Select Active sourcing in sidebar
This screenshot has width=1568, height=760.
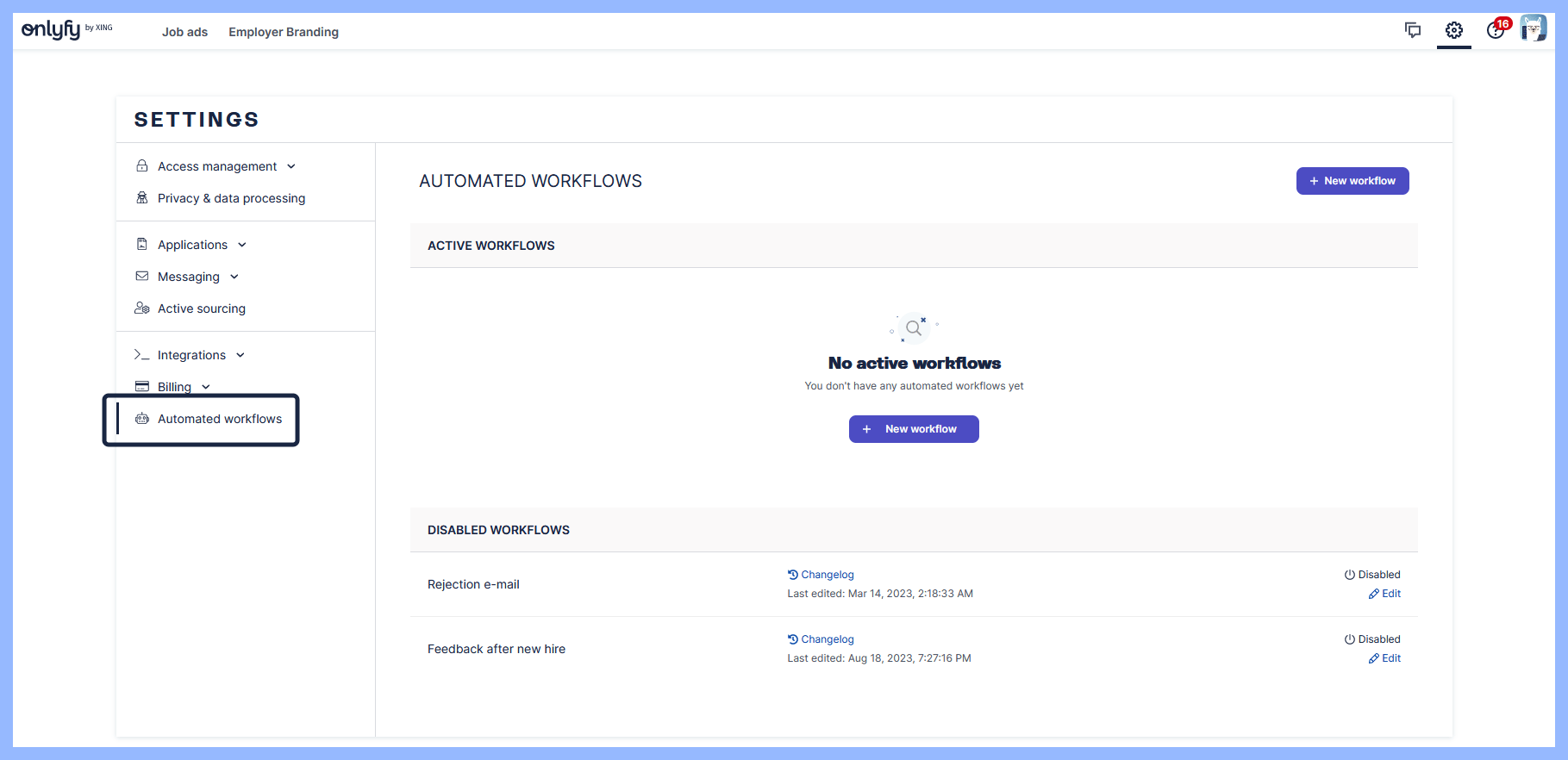202,308
